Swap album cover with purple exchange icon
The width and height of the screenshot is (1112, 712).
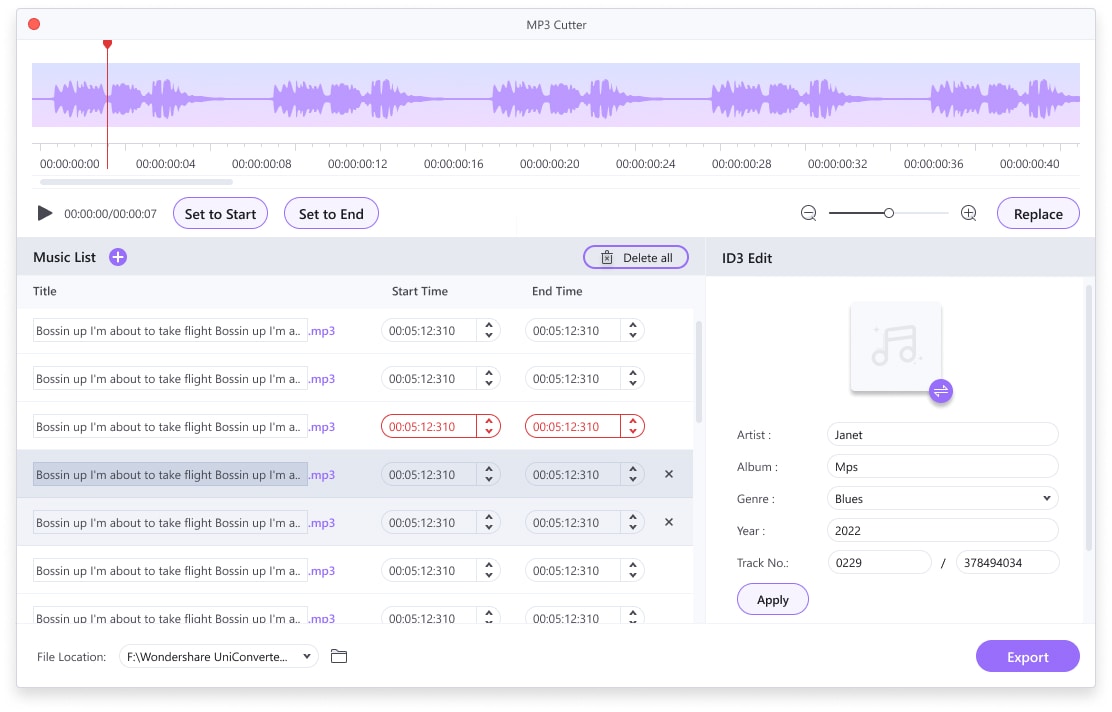tap(941, 391)
